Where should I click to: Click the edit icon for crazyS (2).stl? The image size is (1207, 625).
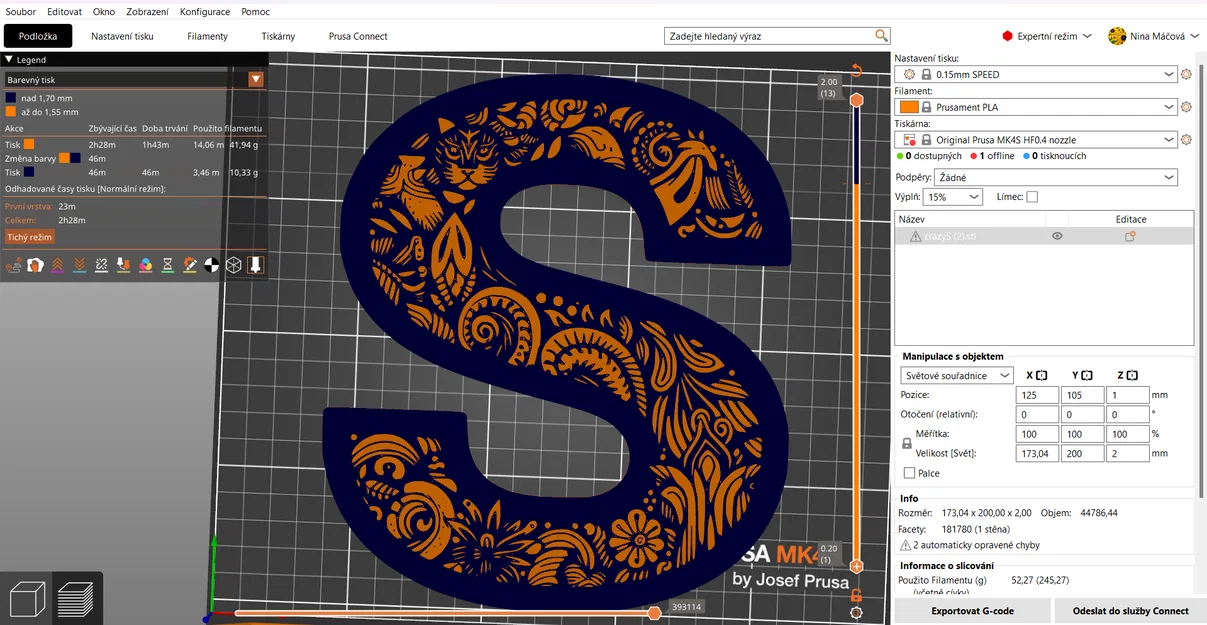click(1130, 236)
